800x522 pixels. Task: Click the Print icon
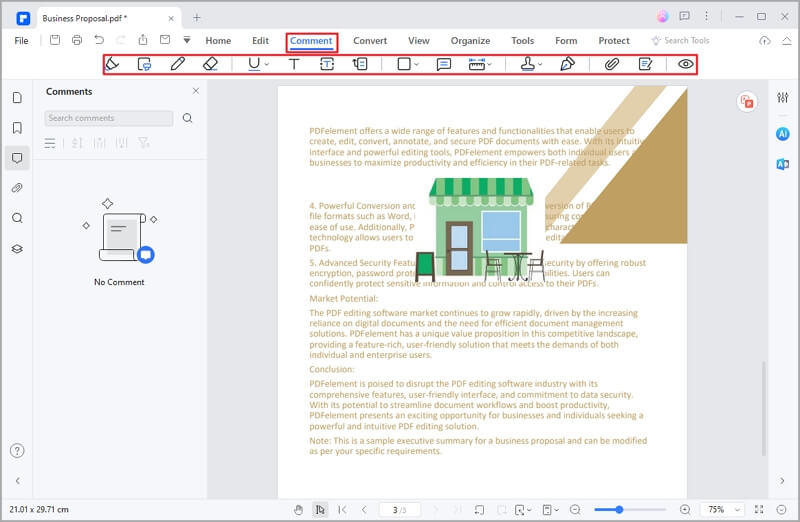[77, 40]
